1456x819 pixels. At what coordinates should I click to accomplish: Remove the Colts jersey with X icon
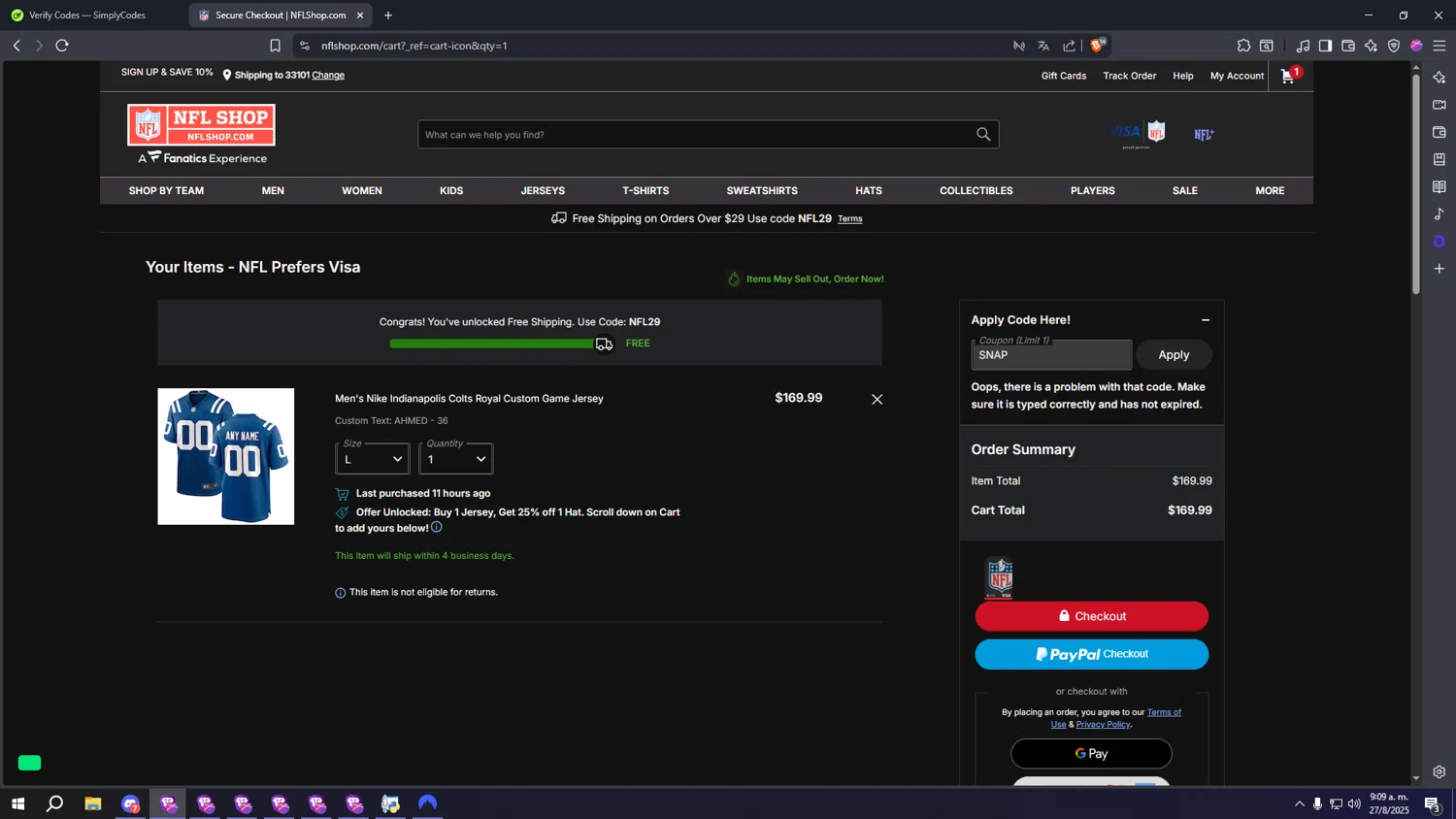pyautogui.click(x=877, y=399)
